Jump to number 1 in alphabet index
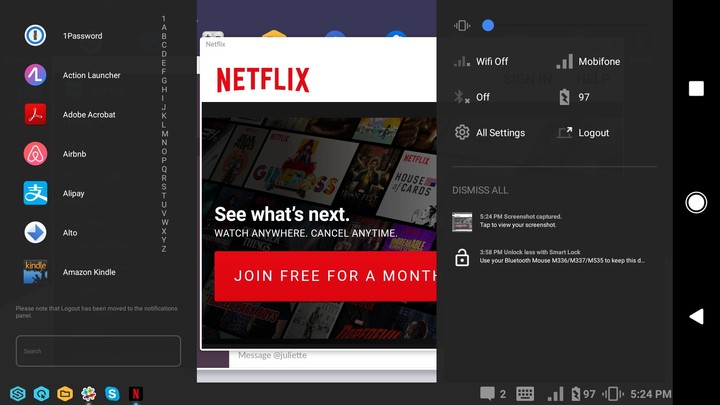The height and width of the screenshot is (405, 720). pyautogui.click(x=164, y=18)
